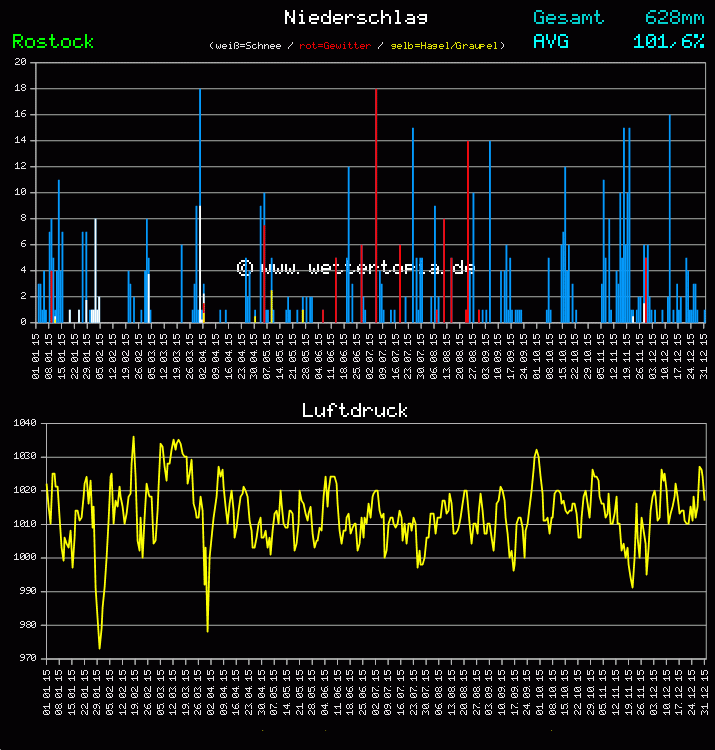Click the 628mm total precipitation value
Screen dimensions: 715x750
(674, 17)
